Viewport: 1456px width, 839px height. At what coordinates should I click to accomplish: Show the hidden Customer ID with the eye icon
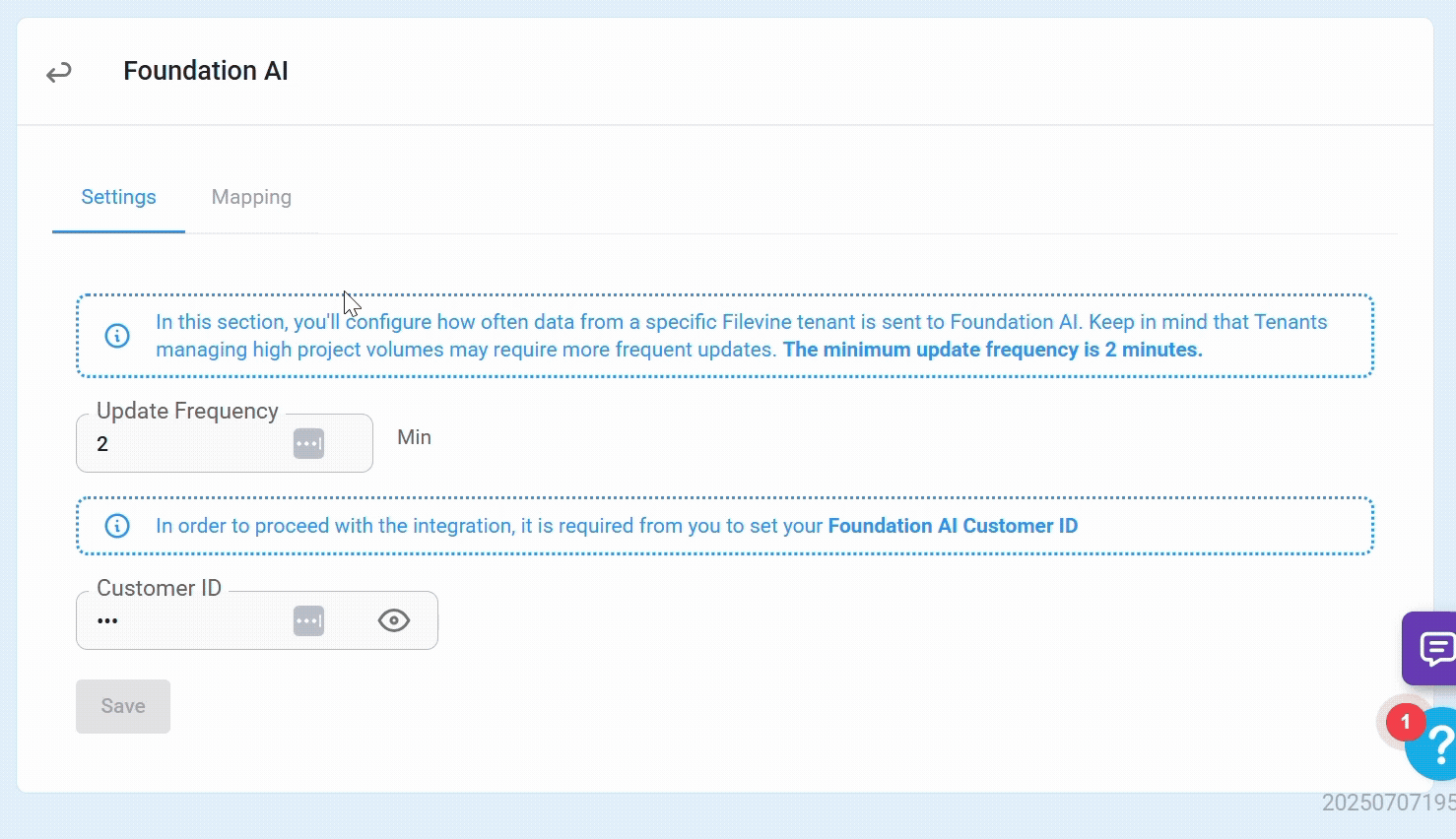coord(394,620)
